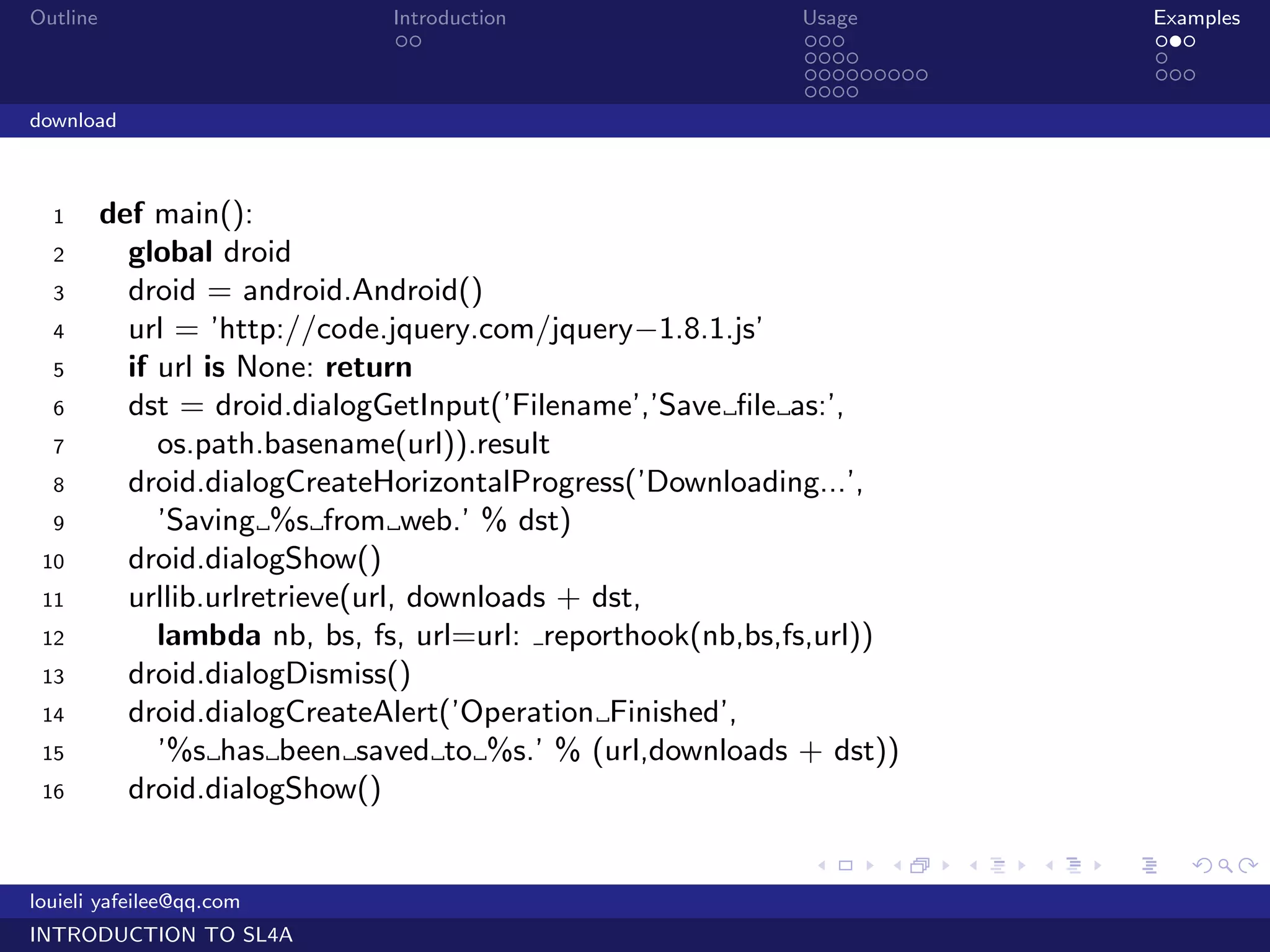1270x952 pixels.
Task: Click the presentation outline navigation icon
Action: coord(1149,865)
